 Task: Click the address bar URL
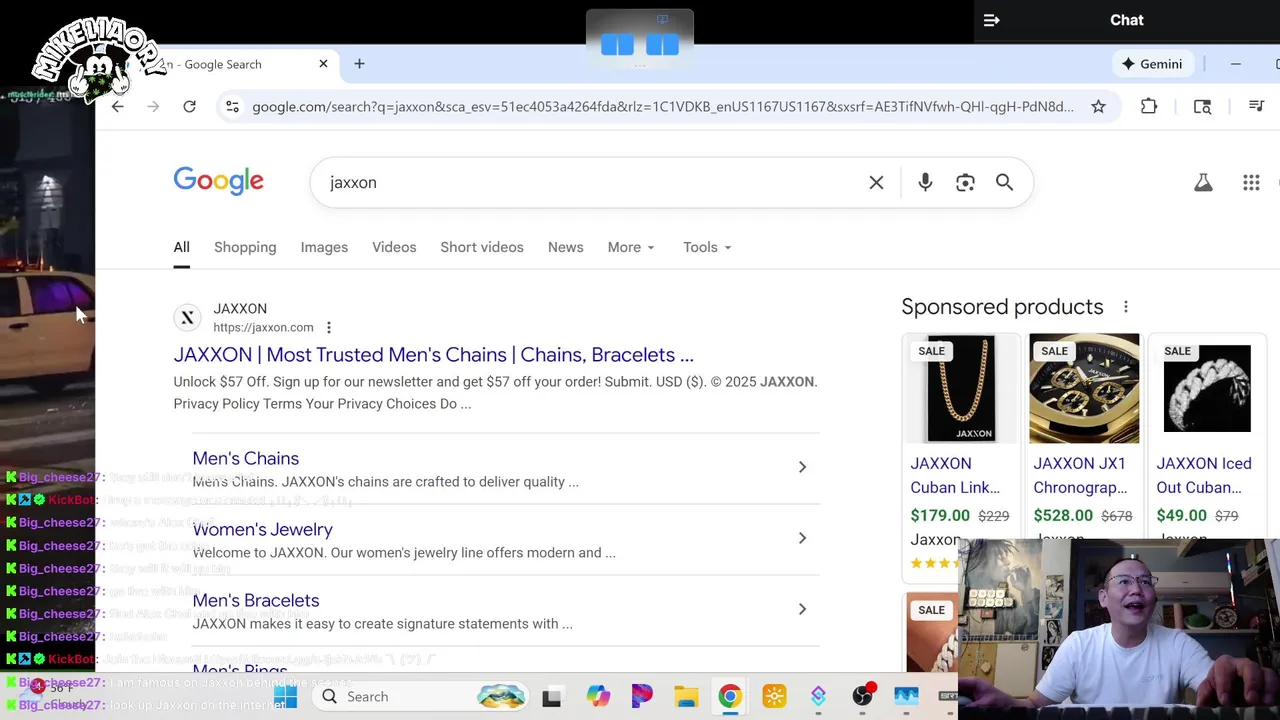pos(663,106)
